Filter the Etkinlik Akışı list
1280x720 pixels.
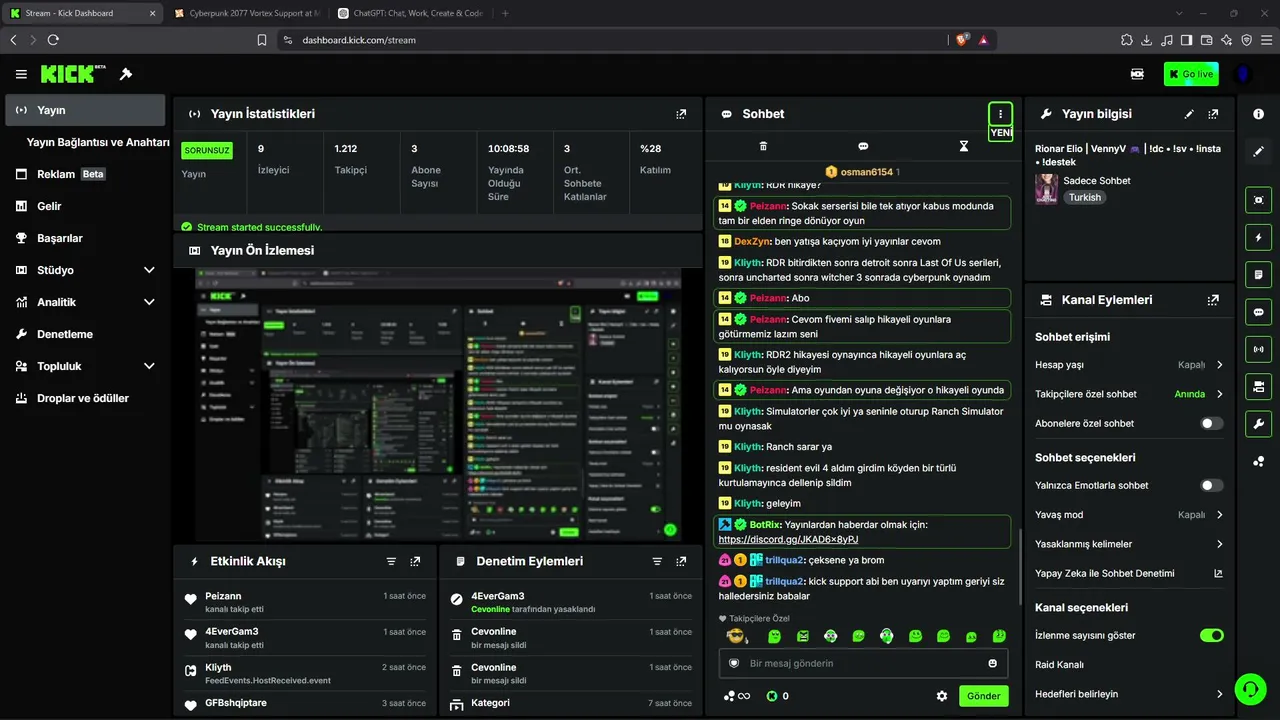[x=391, y=562]
